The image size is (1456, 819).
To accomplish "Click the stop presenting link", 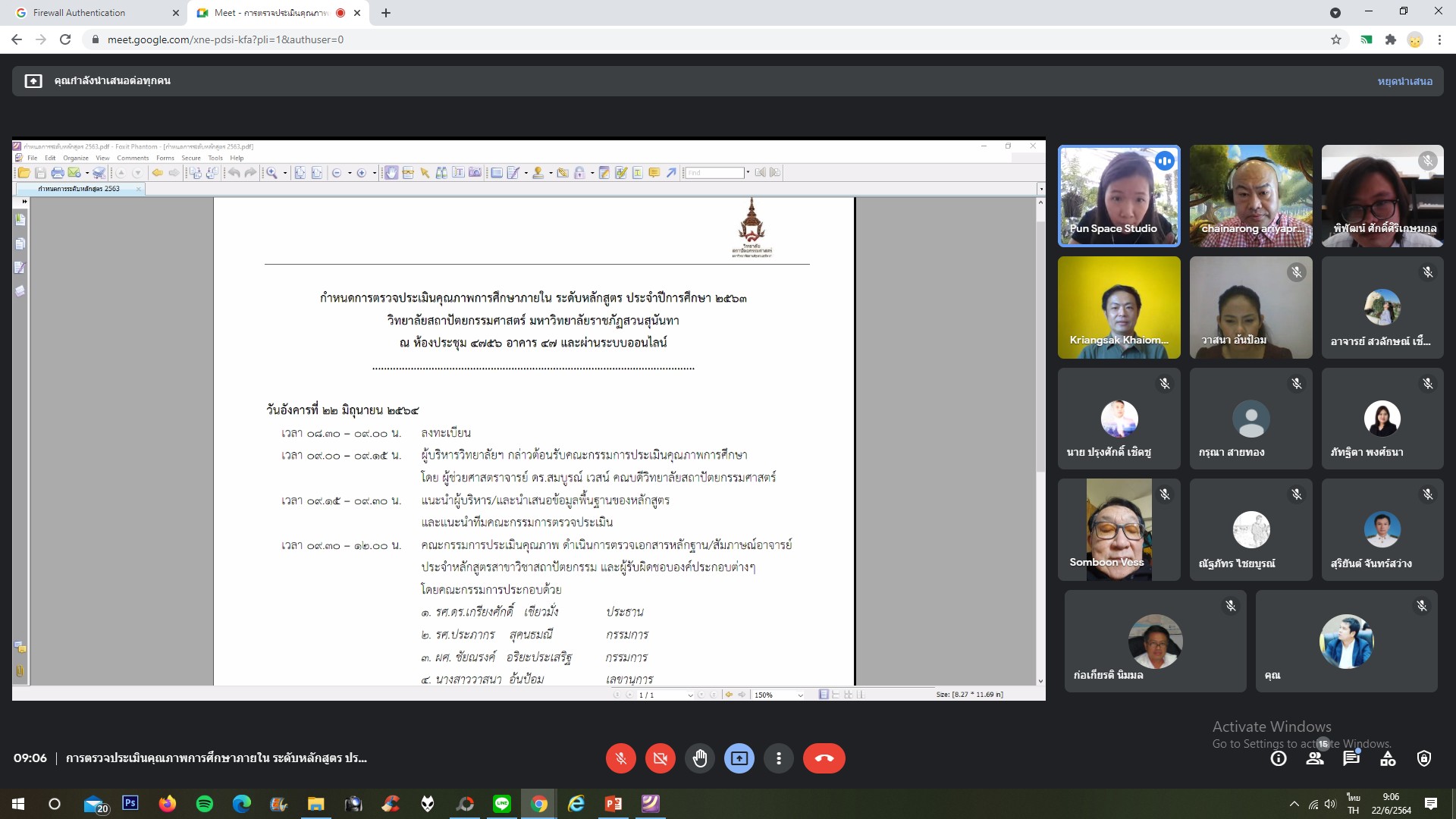I will click(x=1404, y=81).
